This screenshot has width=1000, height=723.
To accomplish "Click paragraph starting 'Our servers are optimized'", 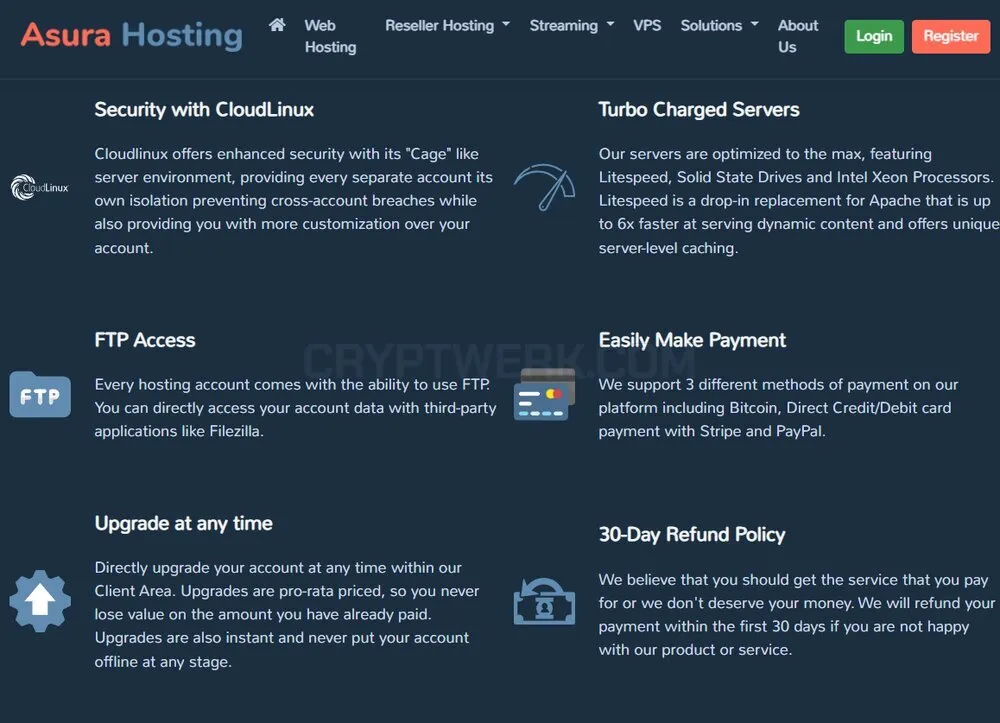I will coord(798,200).
